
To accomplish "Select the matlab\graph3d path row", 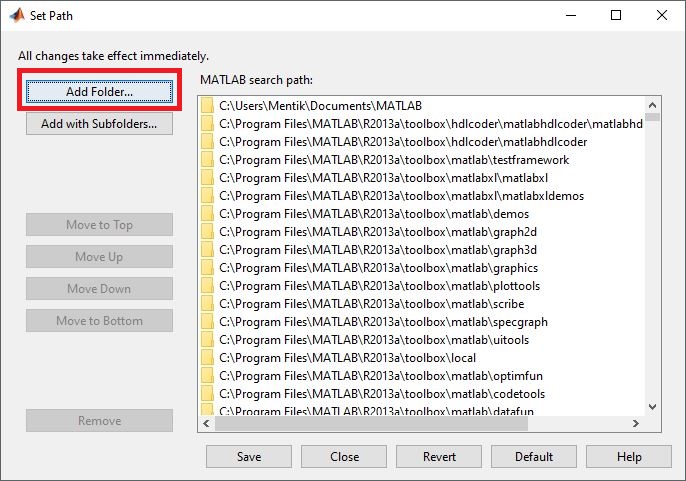I will (x=422, y=249).
